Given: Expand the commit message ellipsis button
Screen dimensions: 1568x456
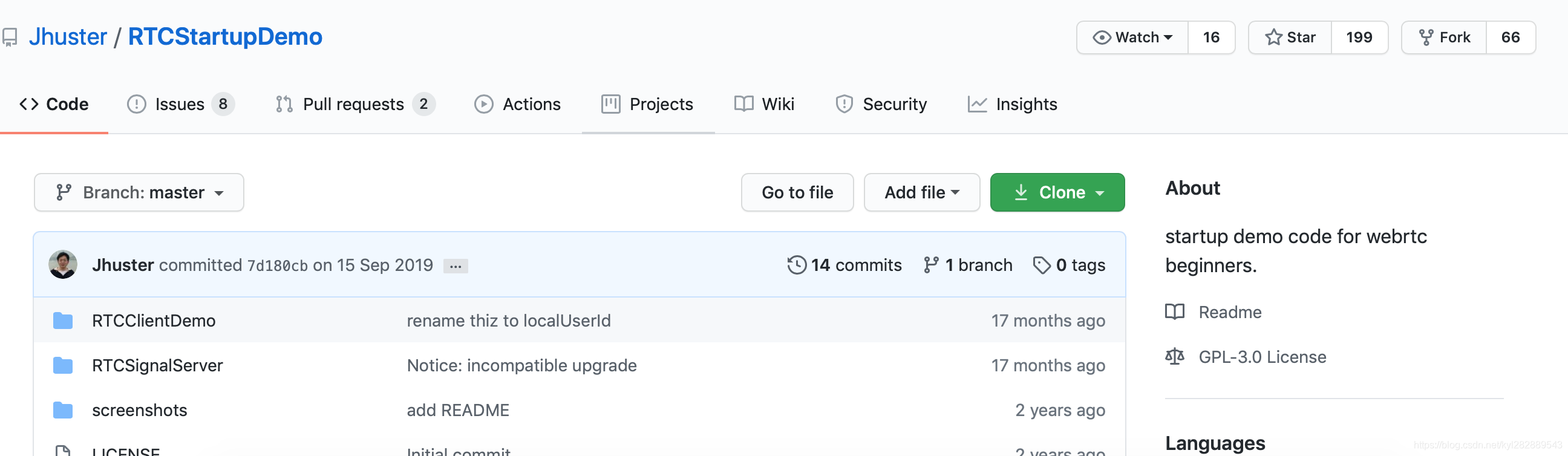Looking at the screenshot, I should [456, 266].
